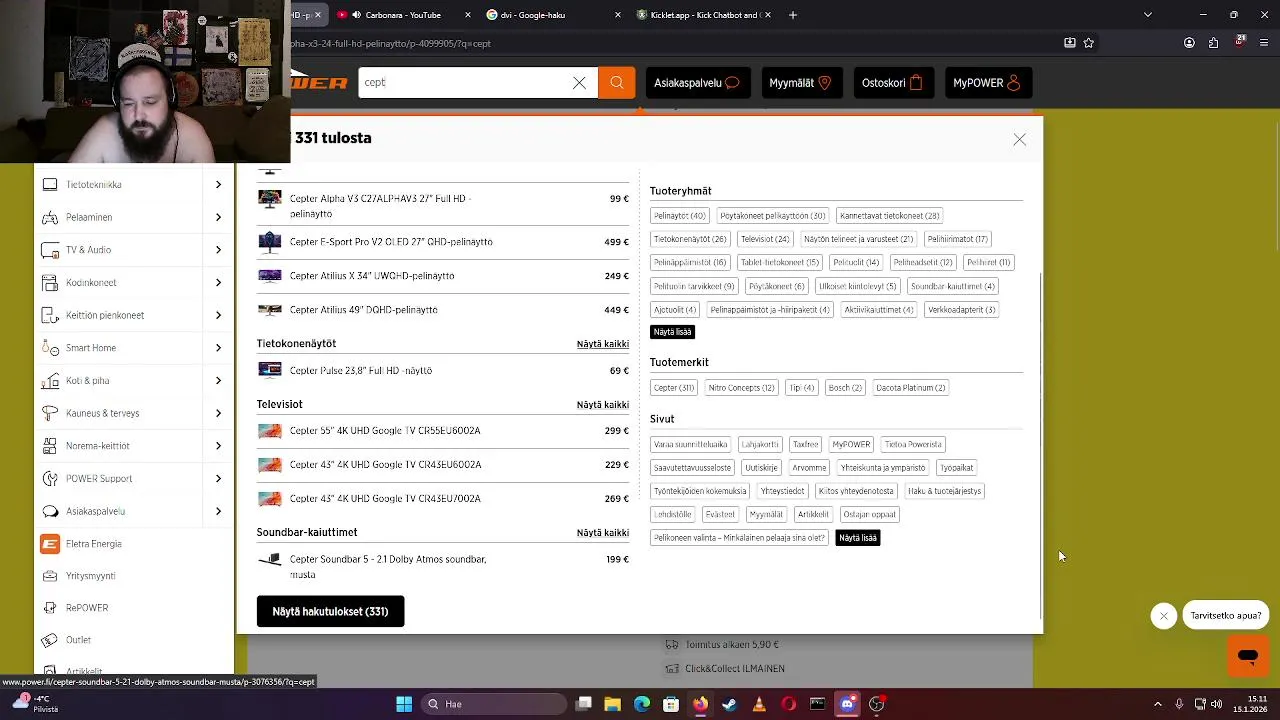The image size is (1280, 720).
Task: Select Cepter 43" TV CR43EU6002A result
Action: 443,465
